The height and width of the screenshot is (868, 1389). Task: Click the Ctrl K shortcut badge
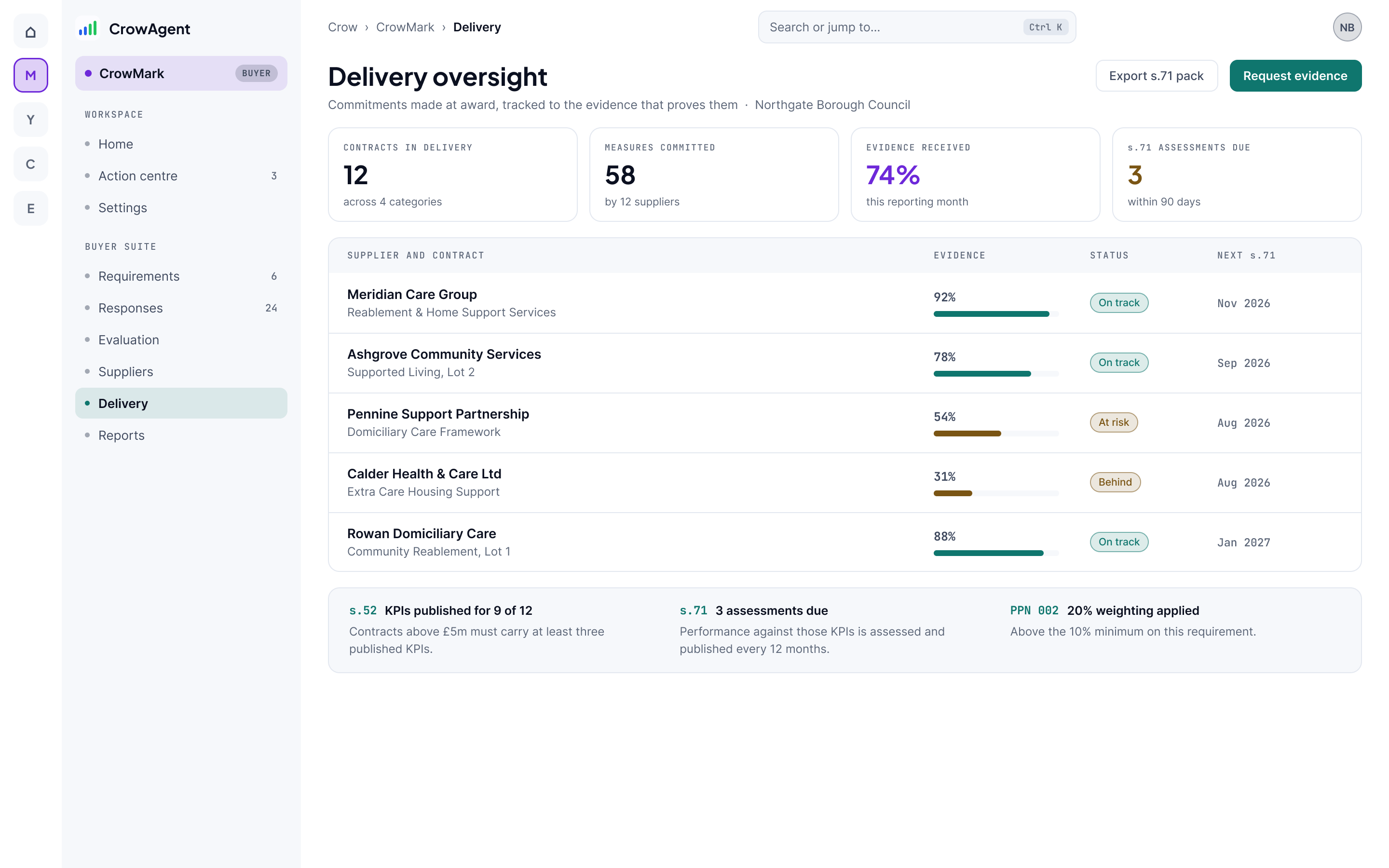click(x=1045, y=27)
